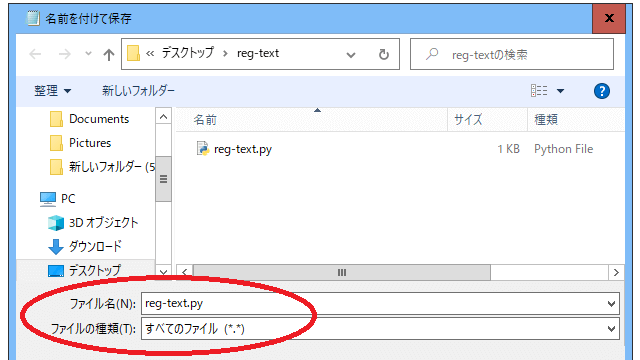Select ダウンロード in navigation pane

95,247
